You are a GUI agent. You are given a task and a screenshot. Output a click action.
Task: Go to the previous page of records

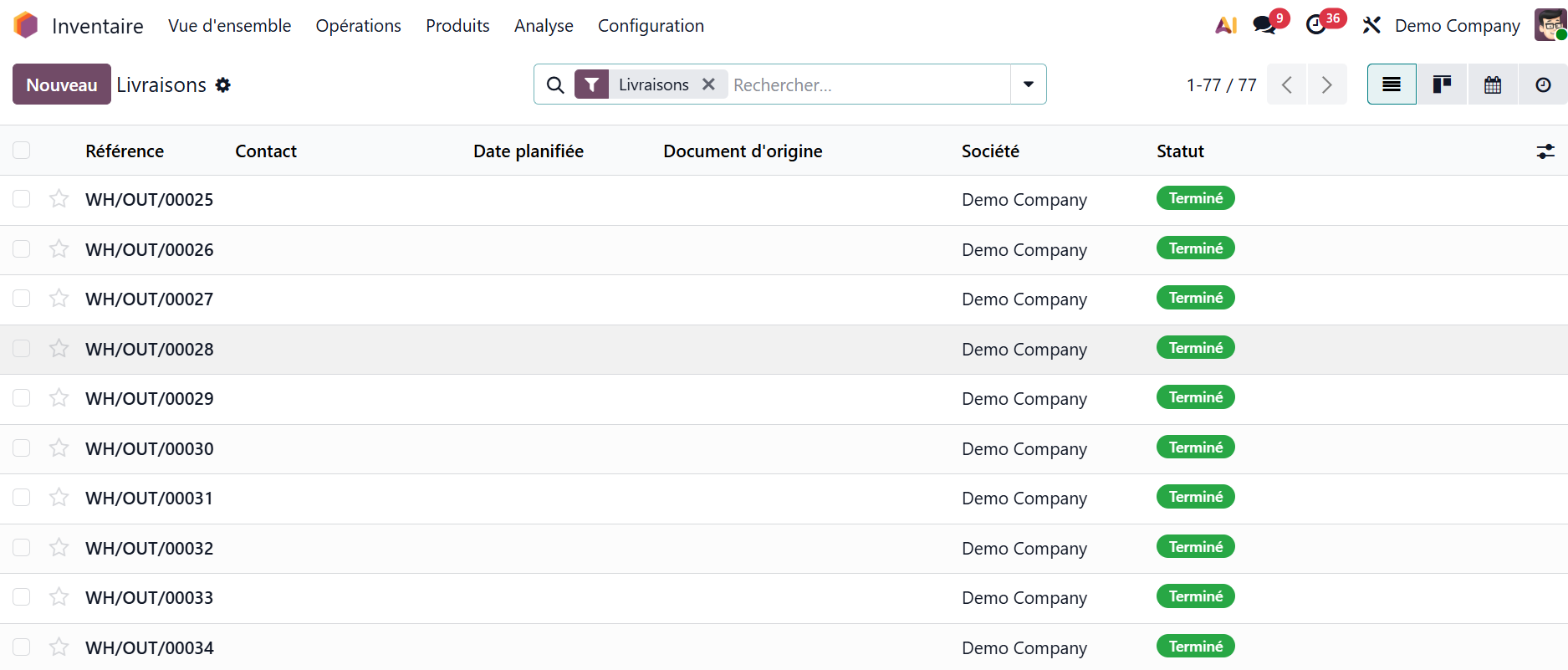point(1287,84)
